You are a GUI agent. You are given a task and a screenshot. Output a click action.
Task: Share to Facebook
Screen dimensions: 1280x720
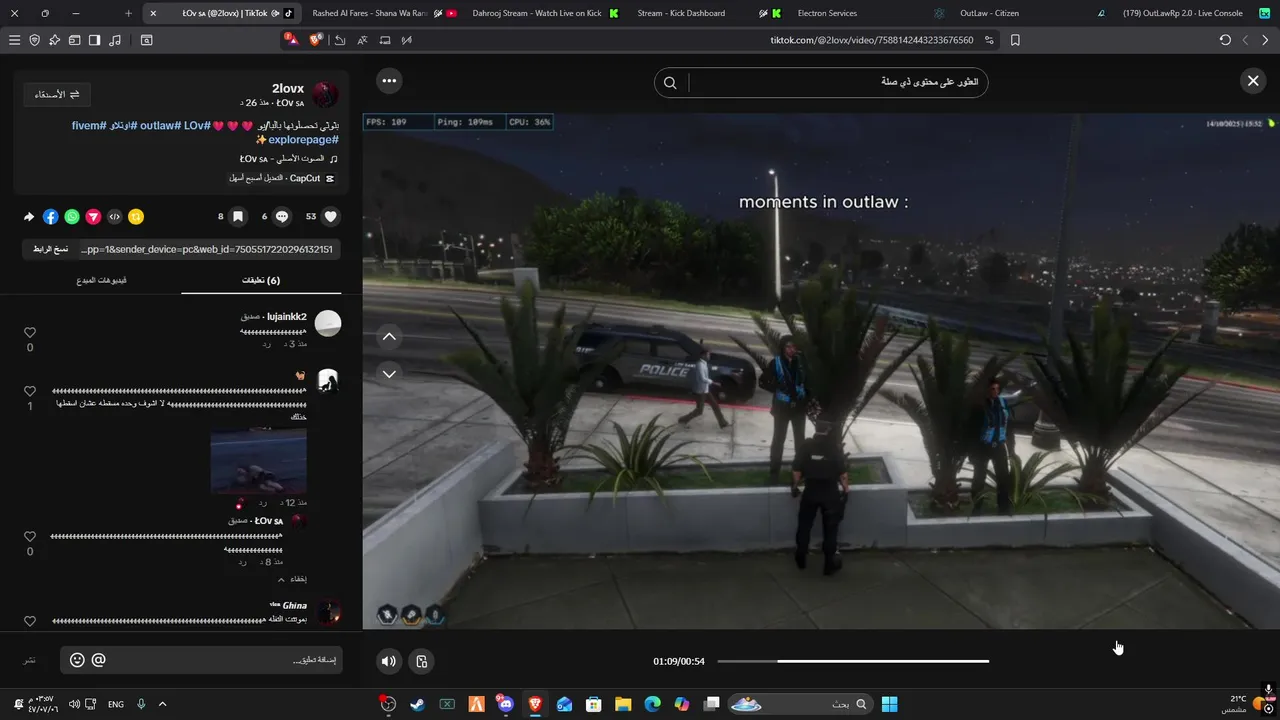coord(51,216)
